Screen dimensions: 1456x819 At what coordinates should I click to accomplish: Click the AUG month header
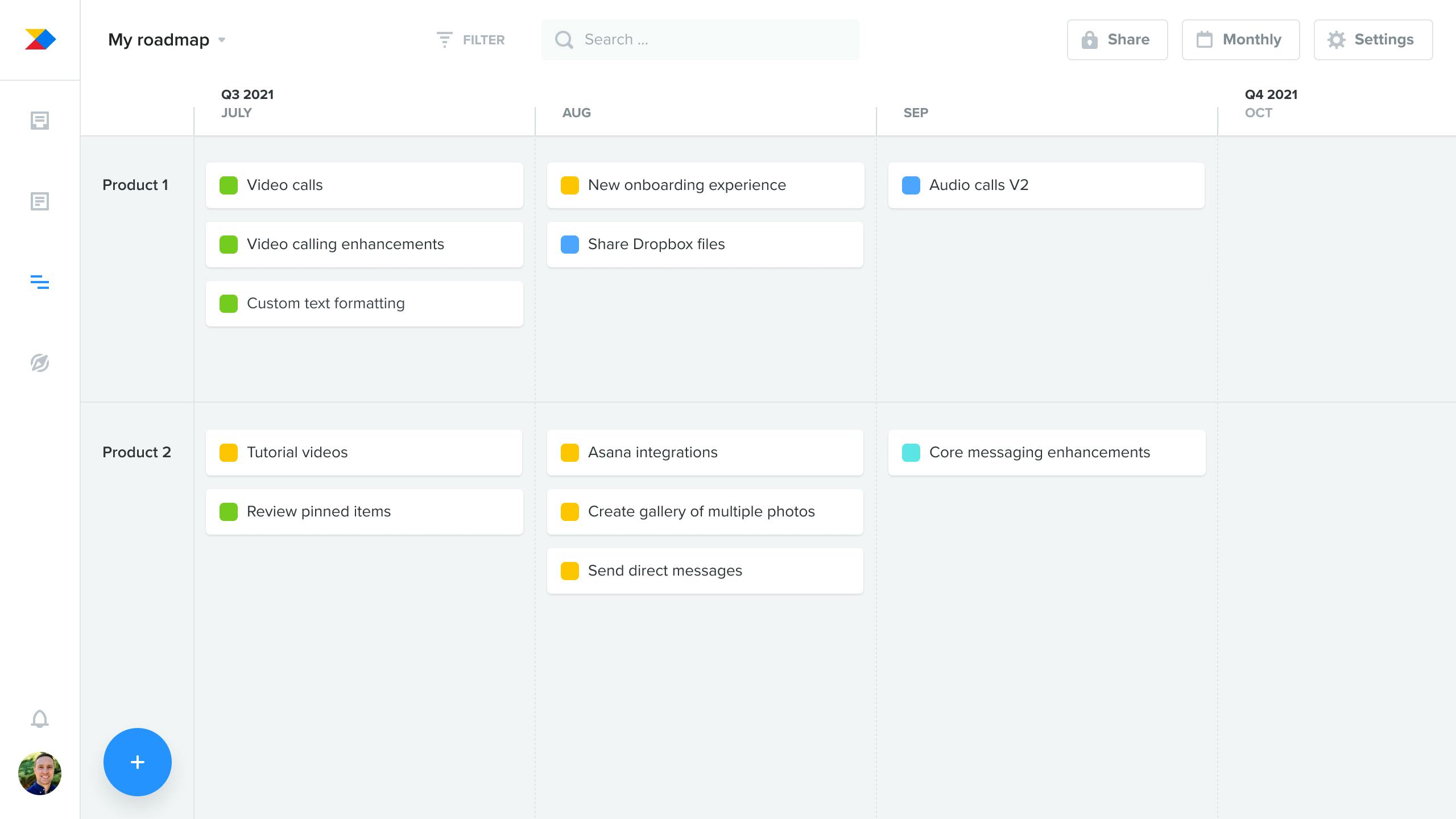(x=577, y=113)
